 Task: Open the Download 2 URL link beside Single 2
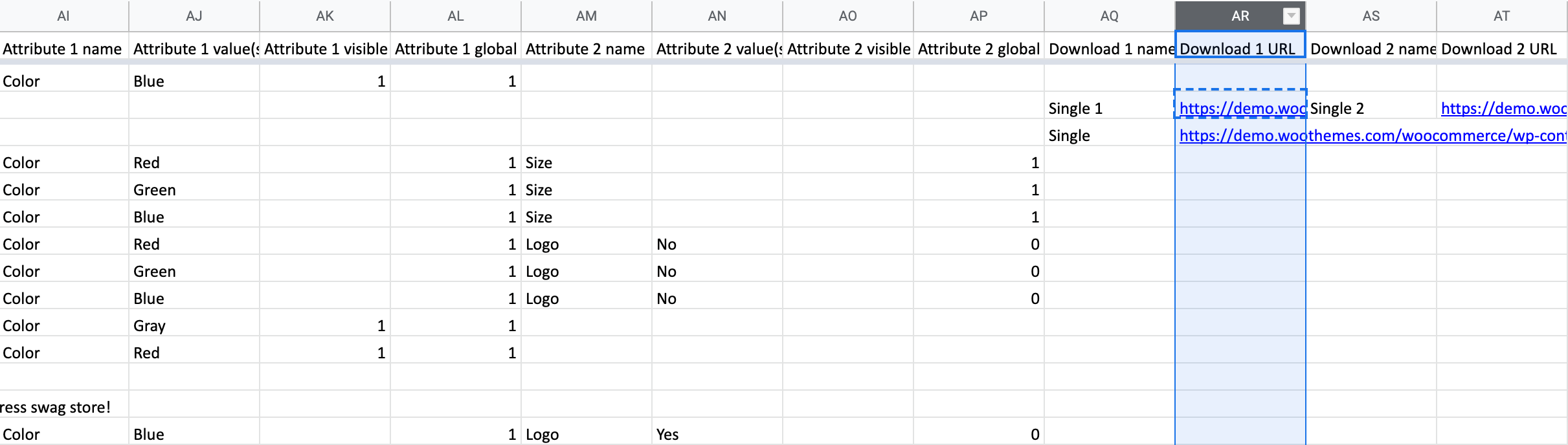pyautogui.click(x=1502, y=109)
